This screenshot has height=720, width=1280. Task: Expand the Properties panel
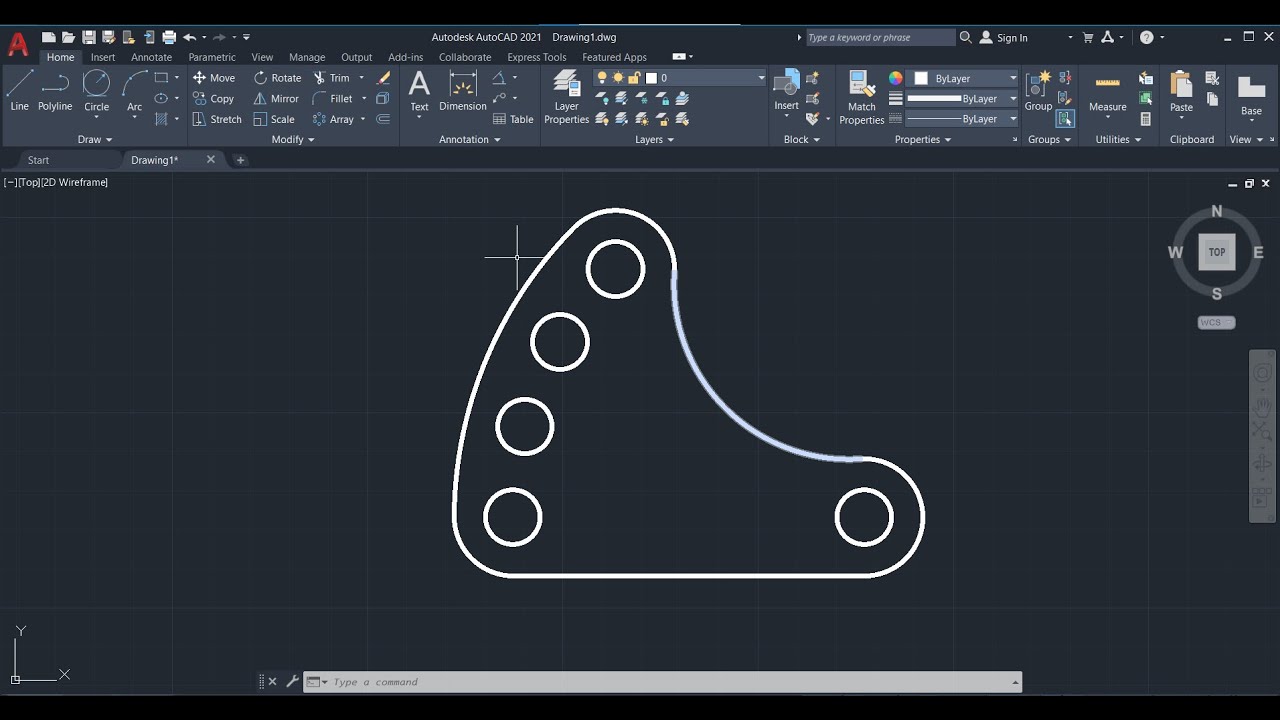coord(924,140)
